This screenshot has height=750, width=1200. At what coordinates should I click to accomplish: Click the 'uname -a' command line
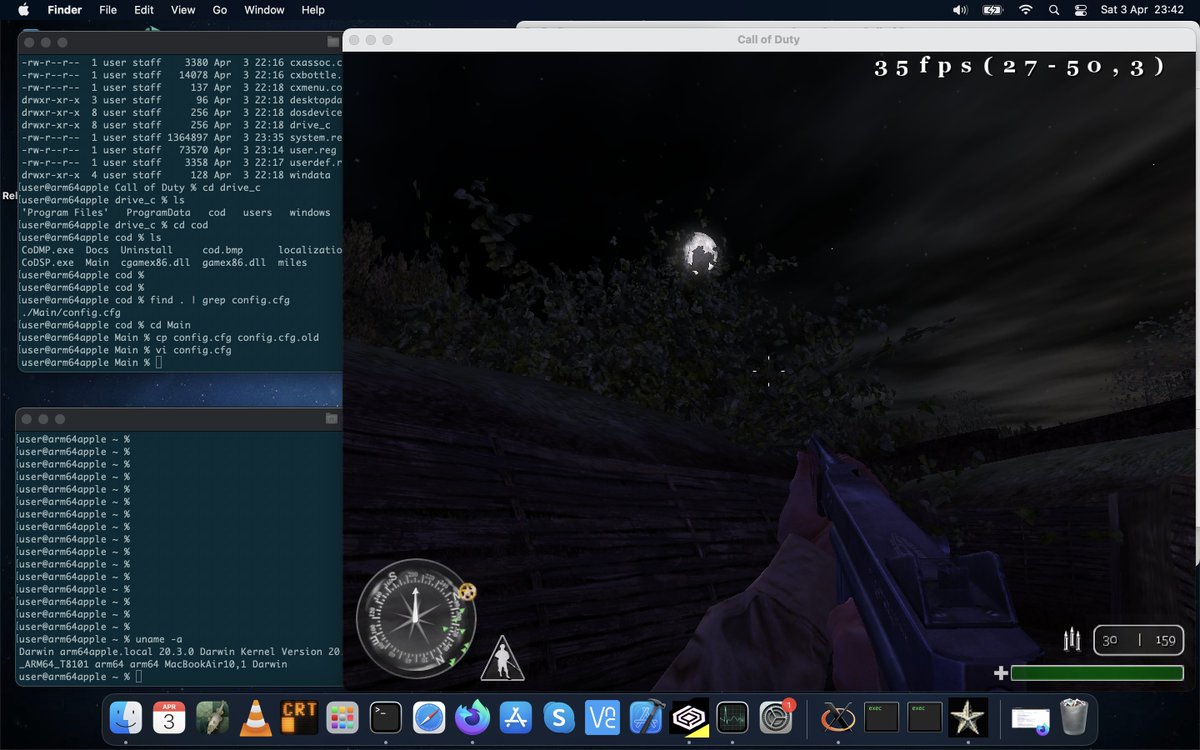pyautogui.click(x=101, y=639)
